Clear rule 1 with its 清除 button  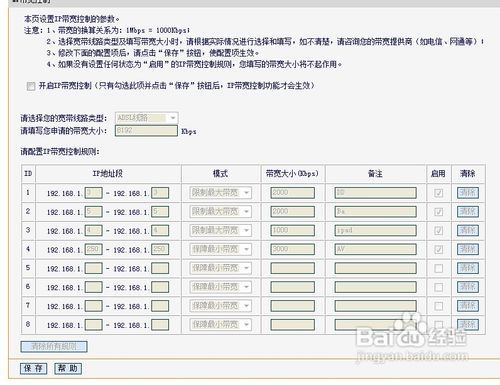click(468, 193)
